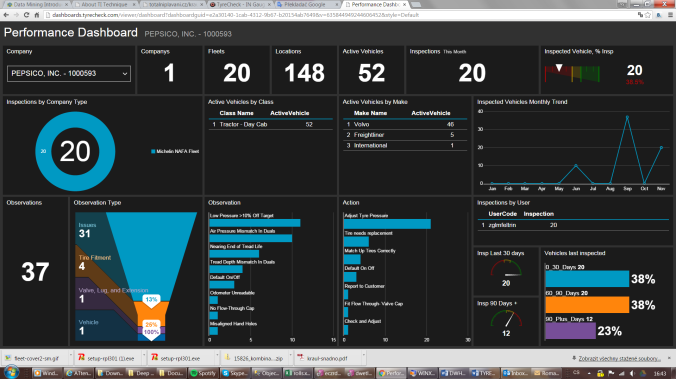
Task: Click the 0_30_Days blue bar
Action: tap(587, 279)
